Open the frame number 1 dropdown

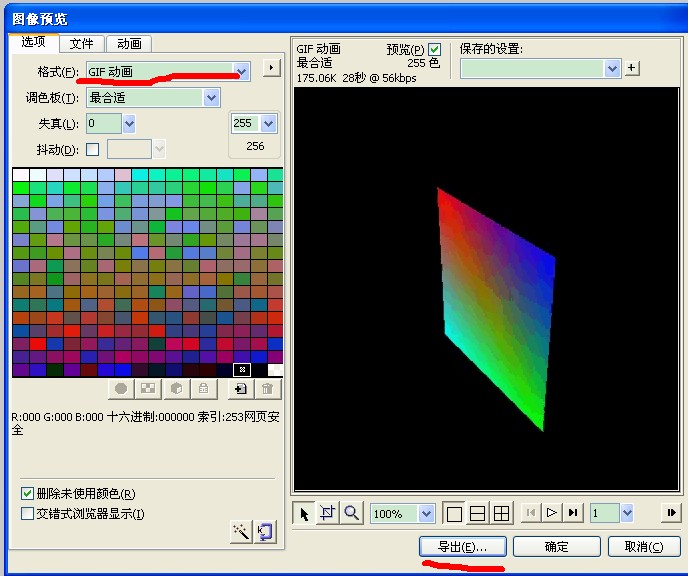627,513
